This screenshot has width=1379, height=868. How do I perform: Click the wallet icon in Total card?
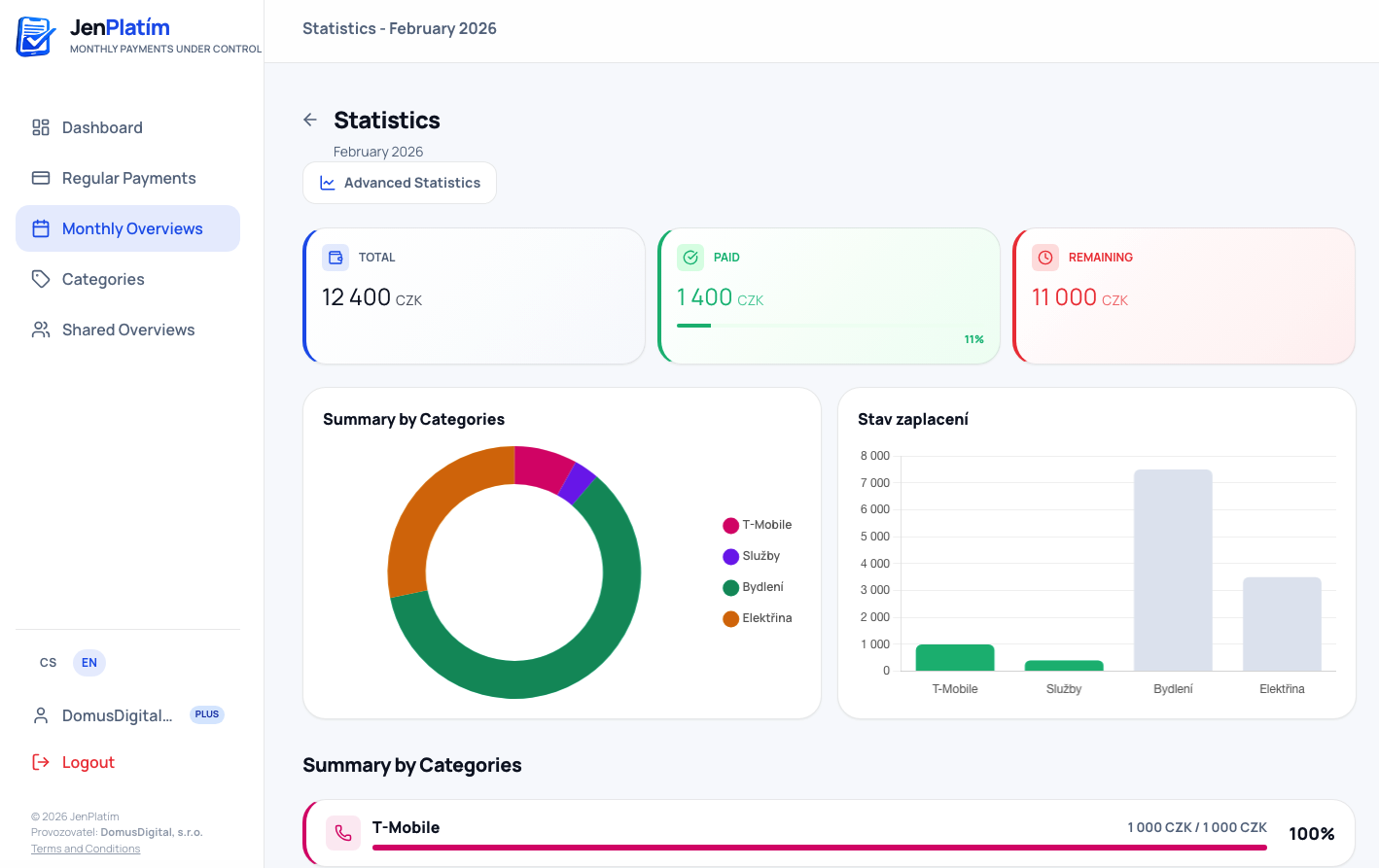coord(336,258)
